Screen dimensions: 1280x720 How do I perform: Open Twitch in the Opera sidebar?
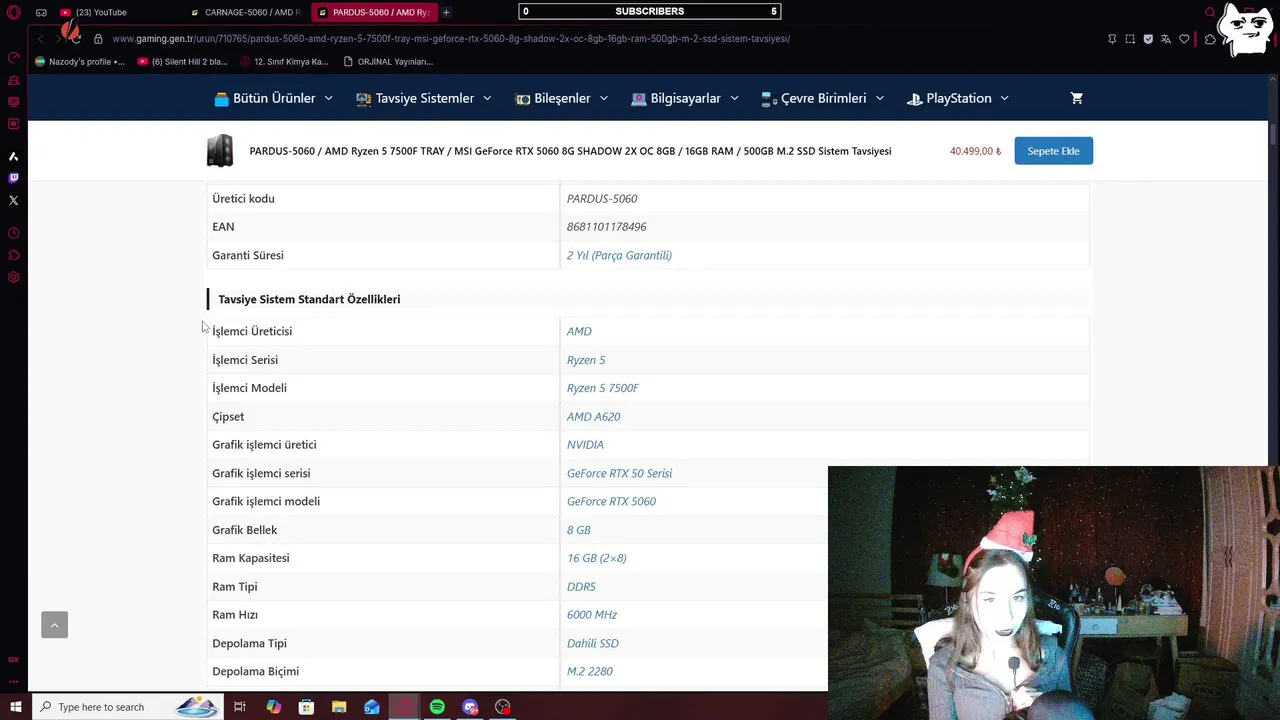click(x=14, y=178)
